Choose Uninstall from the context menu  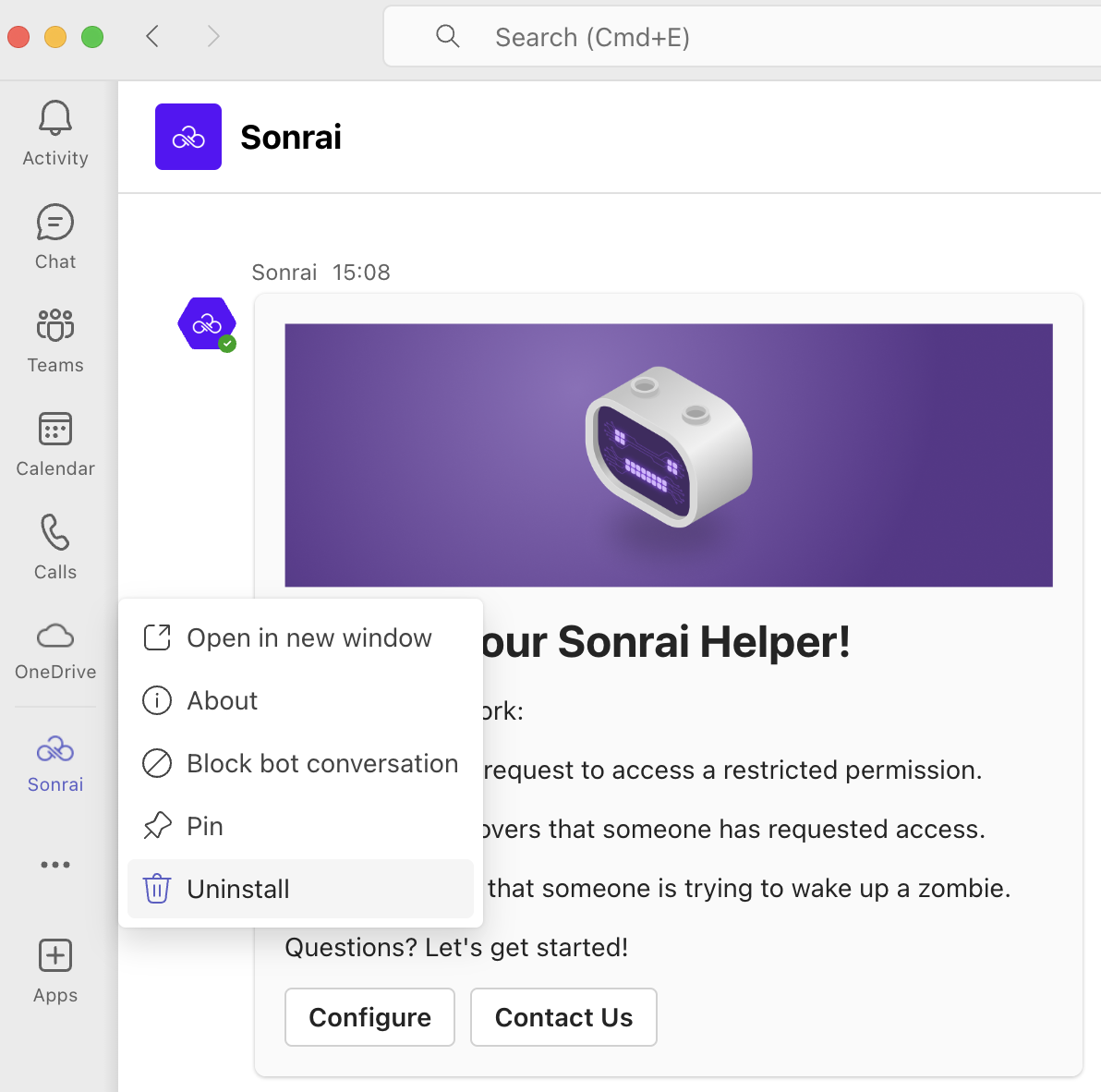point(300,889)
